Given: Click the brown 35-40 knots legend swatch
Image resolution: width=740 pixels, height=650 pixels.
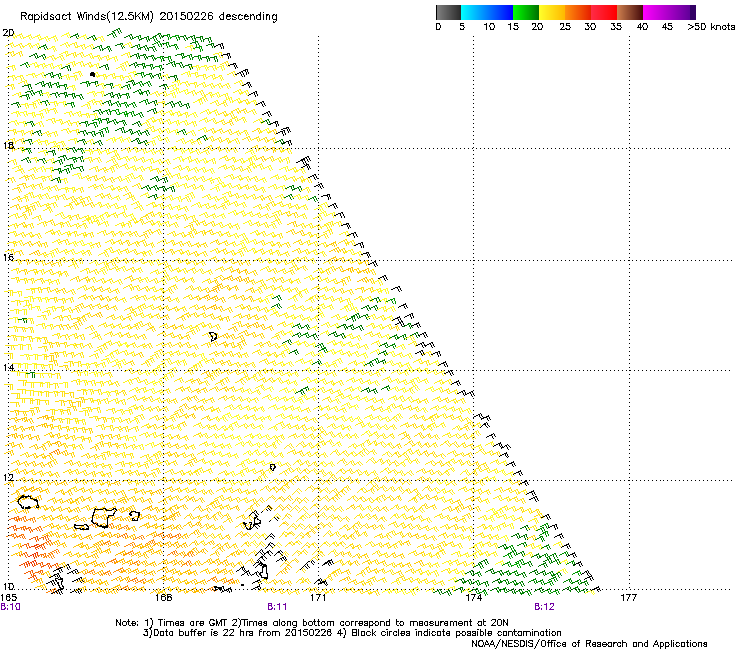Looking at the screenshot, I should 630,12.
